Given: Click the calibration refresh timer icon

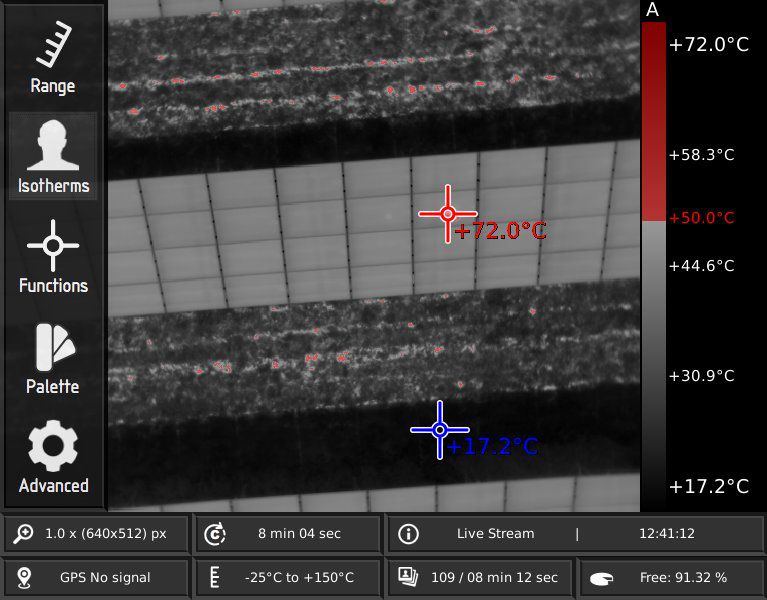Looking at the screenshot, I should click(x=214, y=533).
